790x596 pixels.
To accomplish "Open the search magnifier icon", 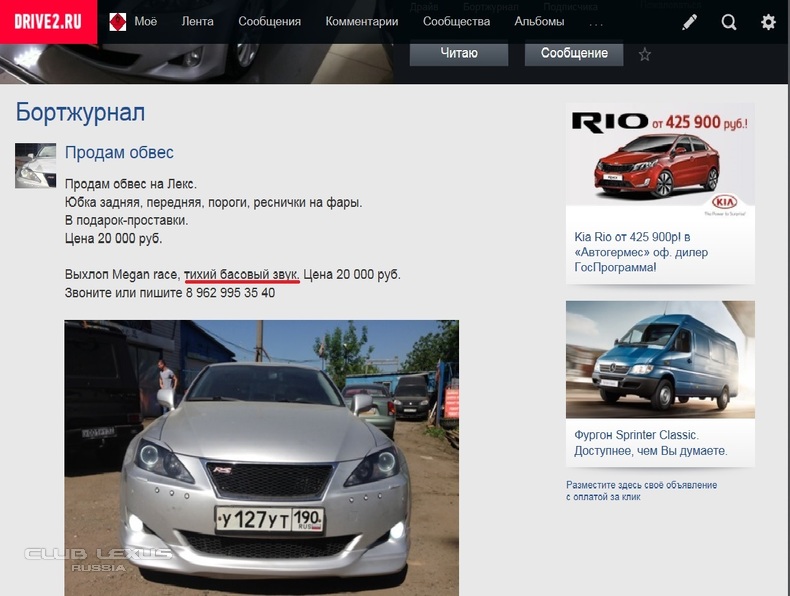I will [729, 22].
